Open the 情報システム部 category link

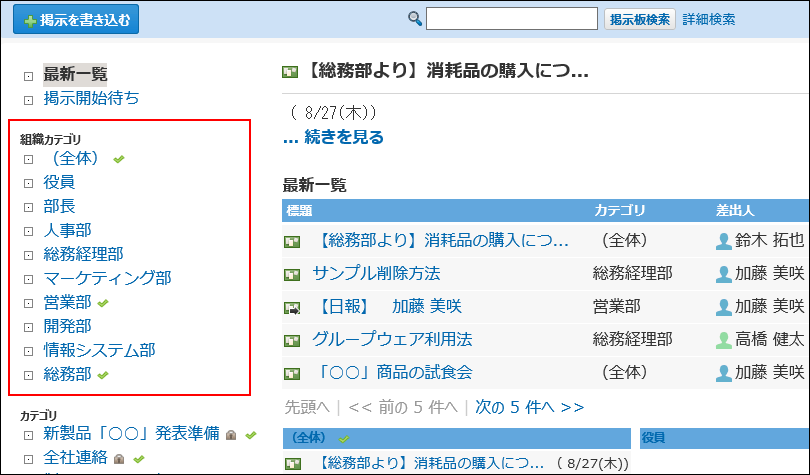tap(99, 350)
